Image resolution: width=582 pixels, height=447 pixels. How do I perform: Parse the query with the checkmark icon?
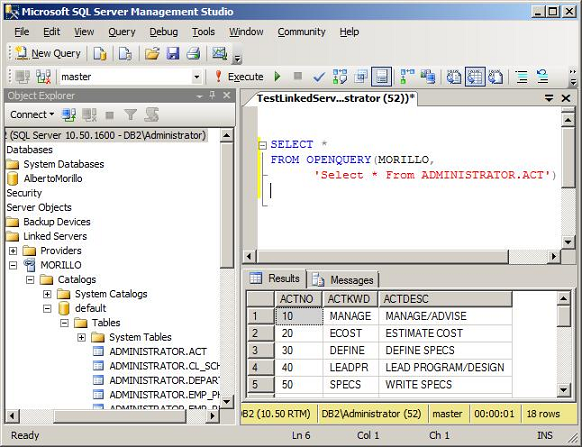[x=319, y=77]
